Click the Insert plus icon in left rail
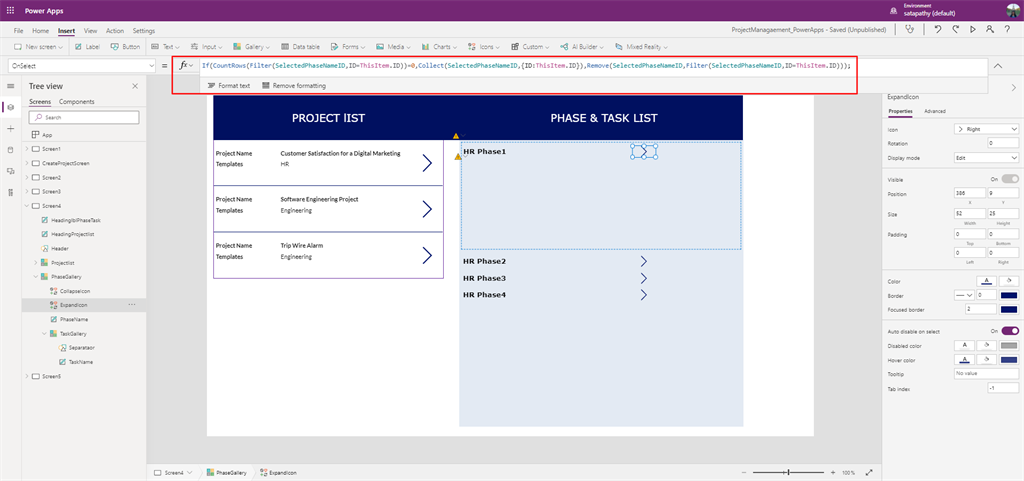 10,129
